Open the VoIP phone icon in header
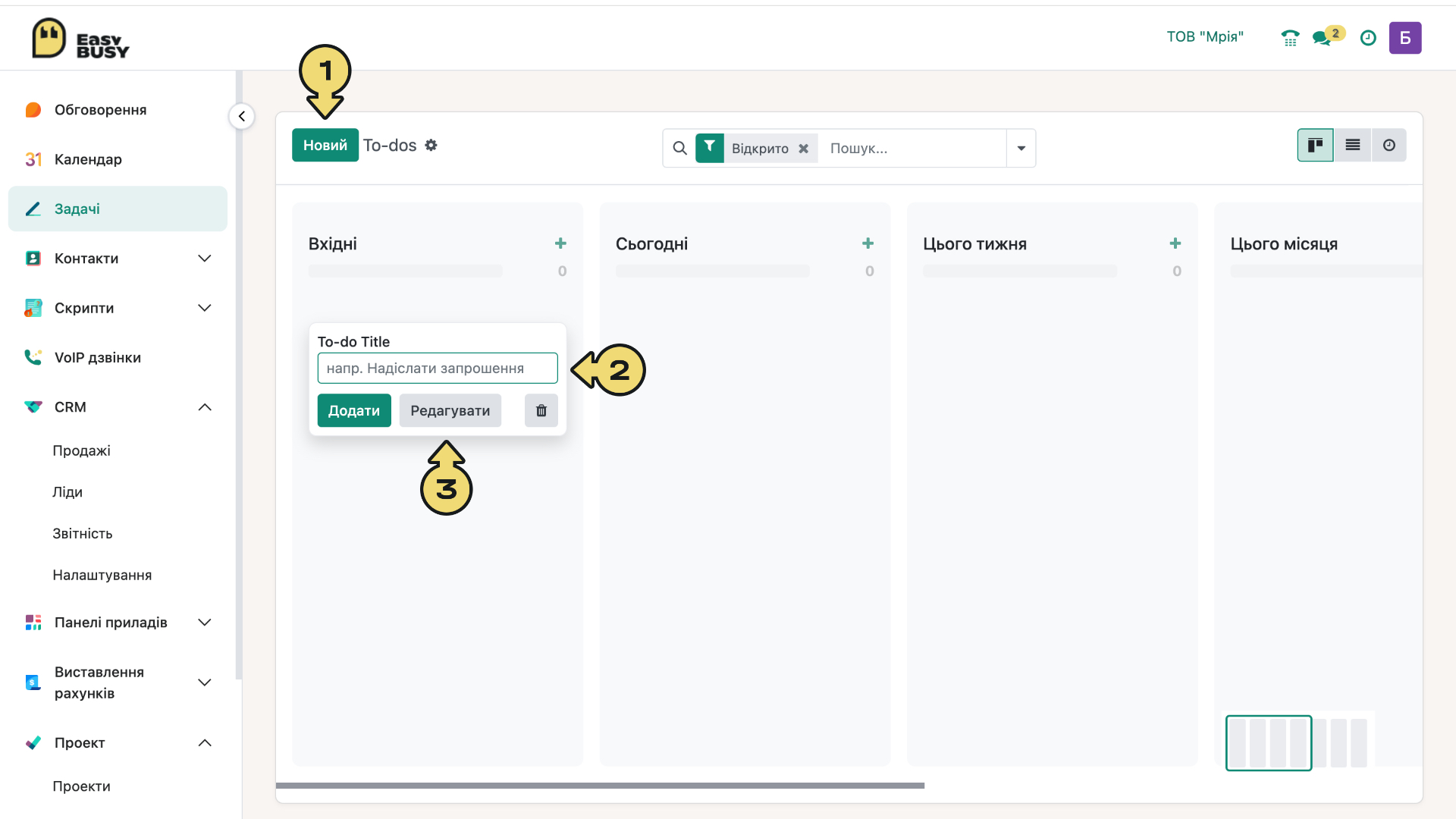The height and width of the screenshot is (819, 1456). (x=1290, y=38)
